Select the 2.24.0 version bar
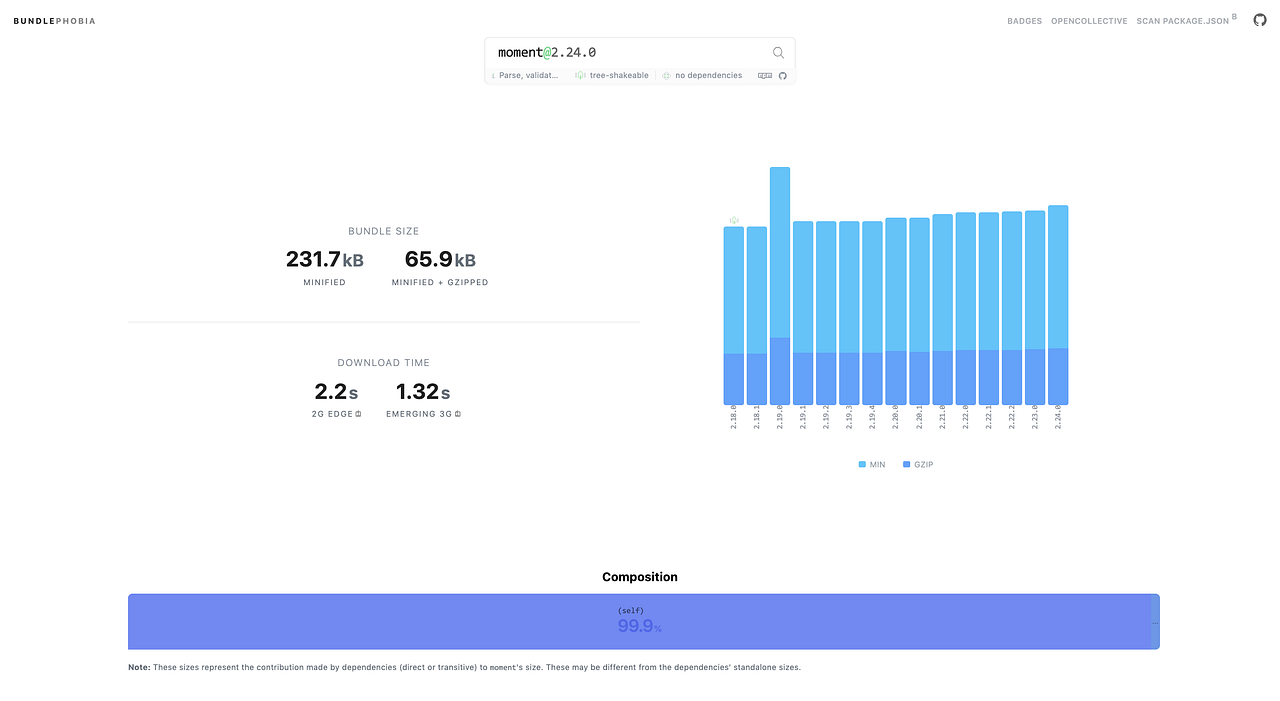Viewport: 1280px width, 701px height. click(x=1058, y=305)
